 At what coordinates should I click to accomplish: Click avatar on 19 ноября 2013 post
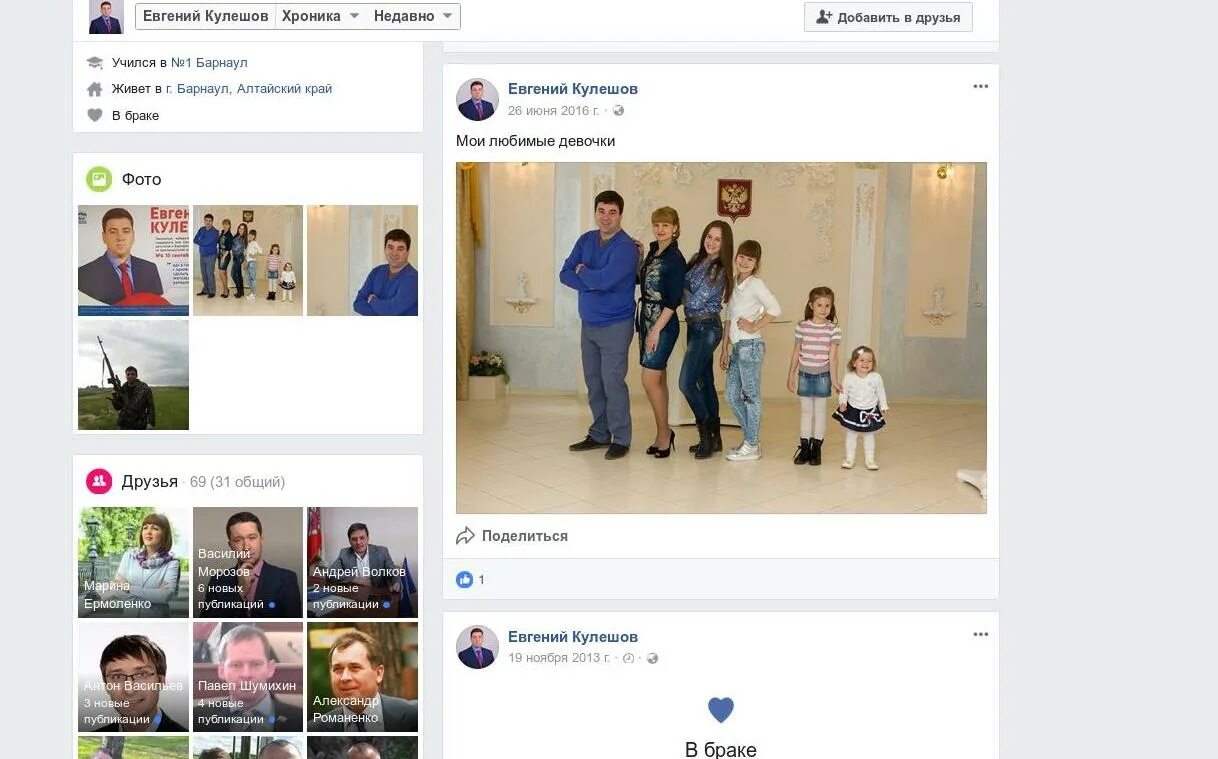[477, 647]
